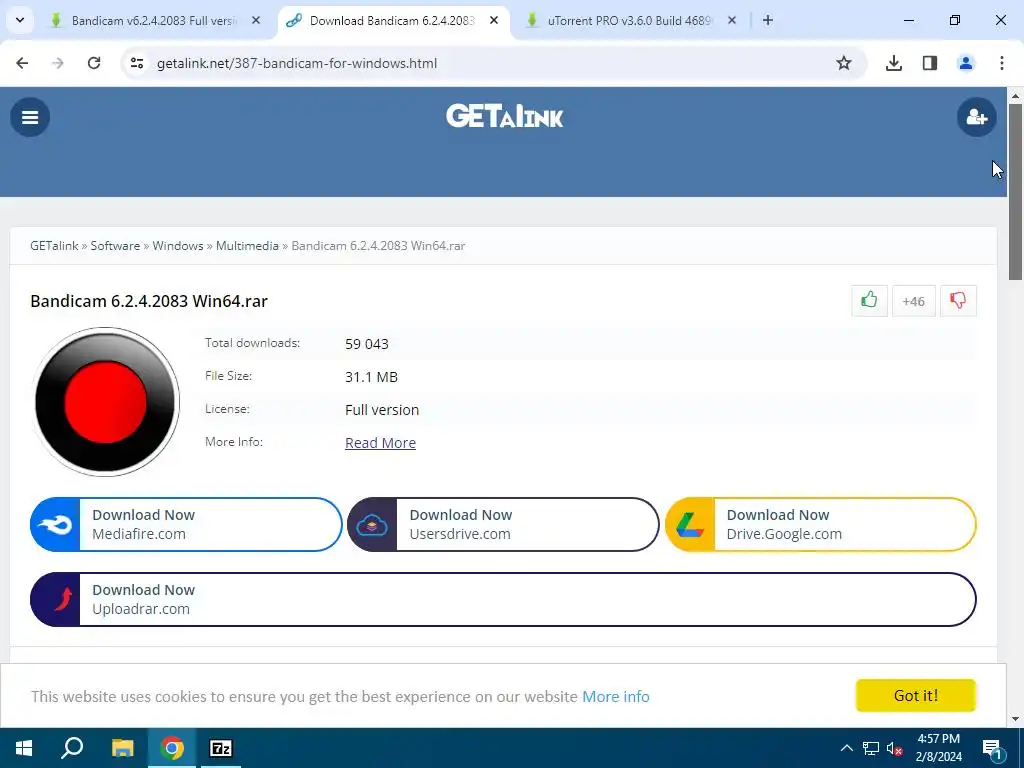The width and height of the screenshot is (1024, 768).
Task: Click the 31.1 MB file size value
Action: pos(371,377)
